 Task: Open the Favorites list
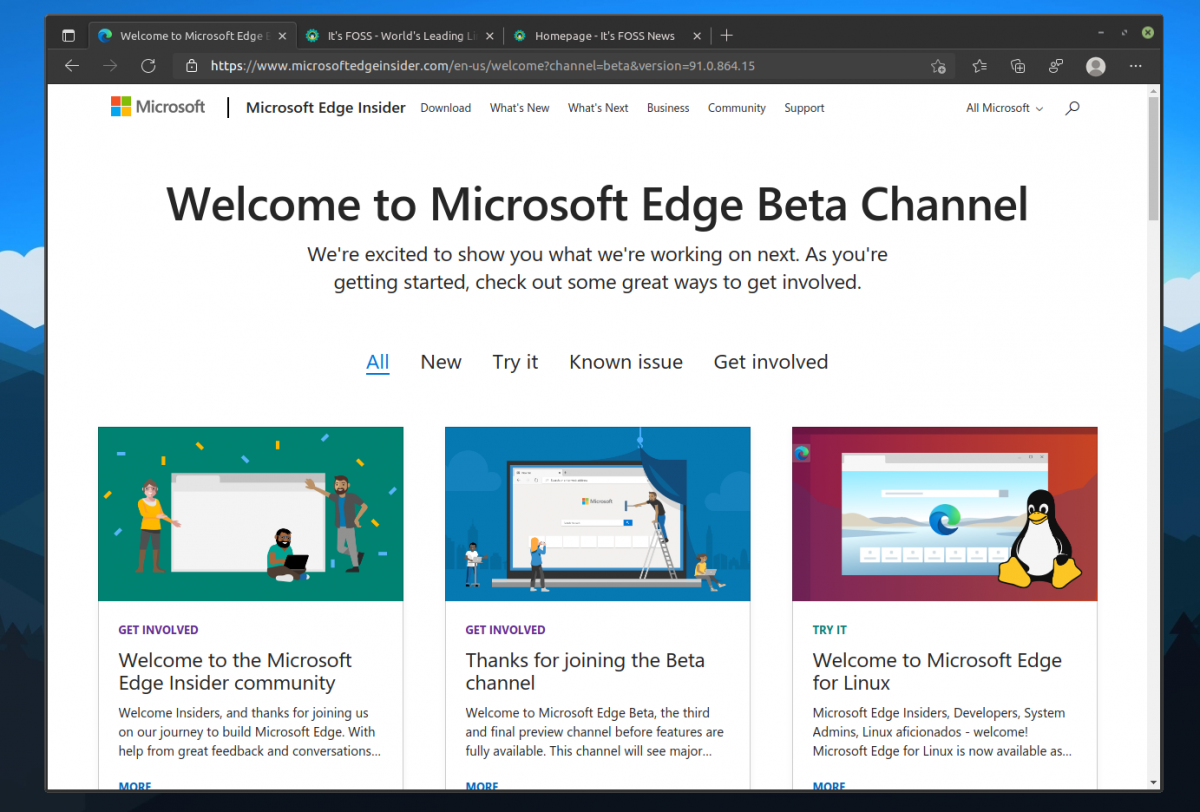[x=979, y=66]
